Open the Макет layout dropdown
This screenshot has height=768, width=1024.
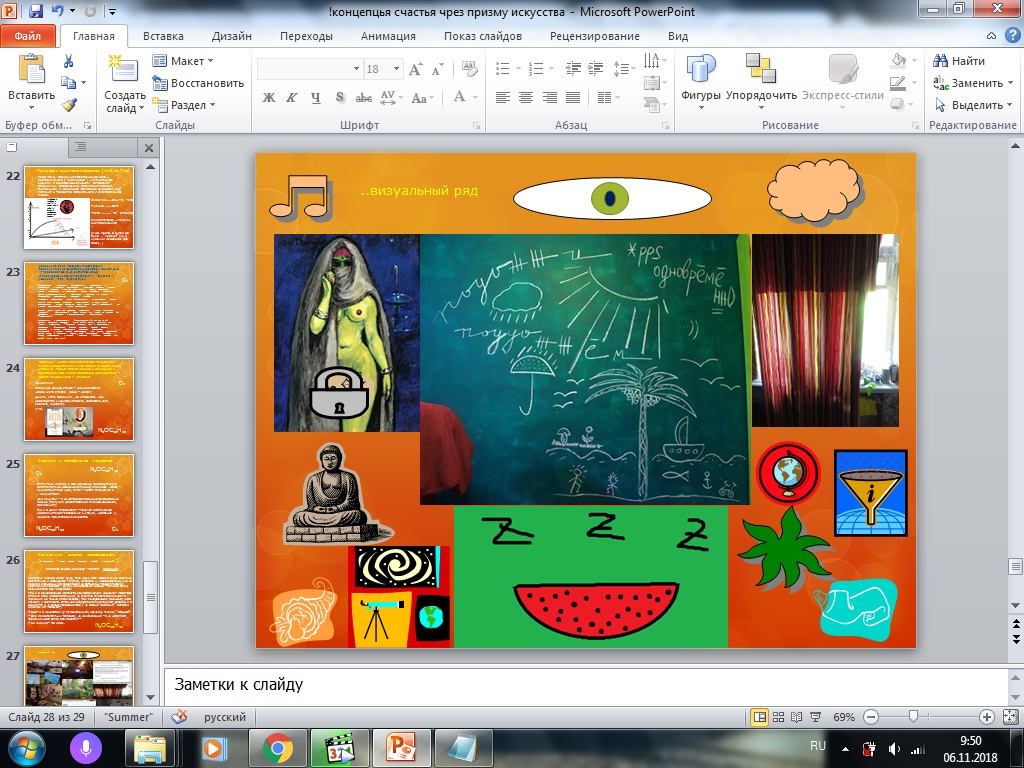[x=184, y=61]
